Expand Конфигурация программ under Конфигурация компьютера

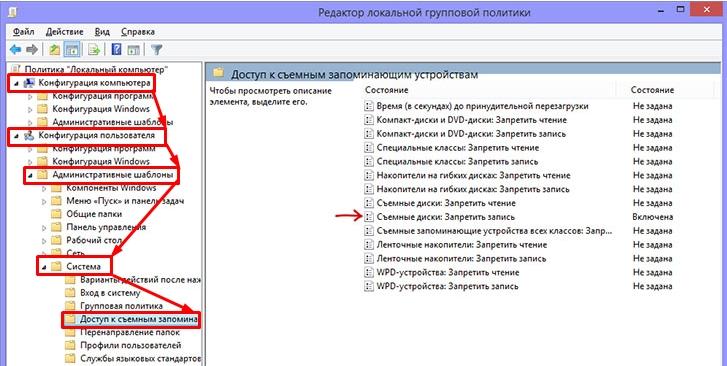[x=30, y=97]
